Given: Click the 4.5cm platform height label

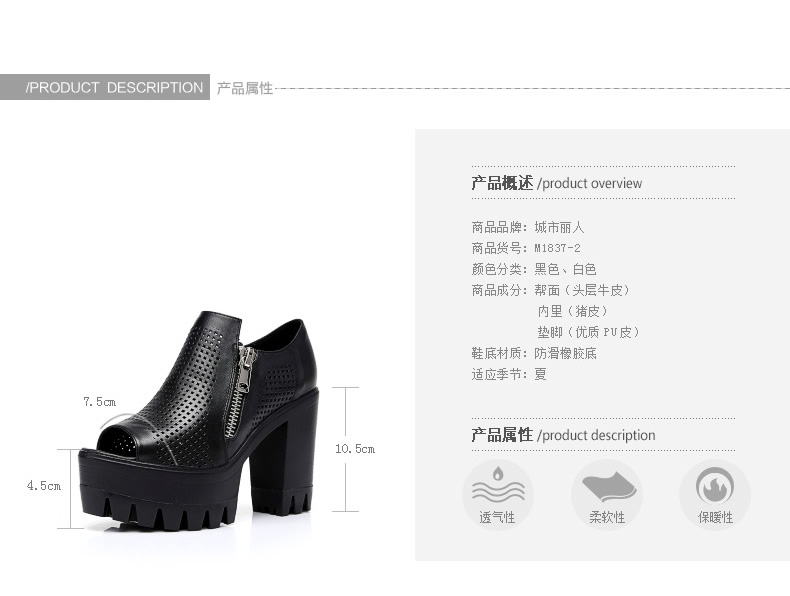Looking at the screenshot, I should coord(44,486).
